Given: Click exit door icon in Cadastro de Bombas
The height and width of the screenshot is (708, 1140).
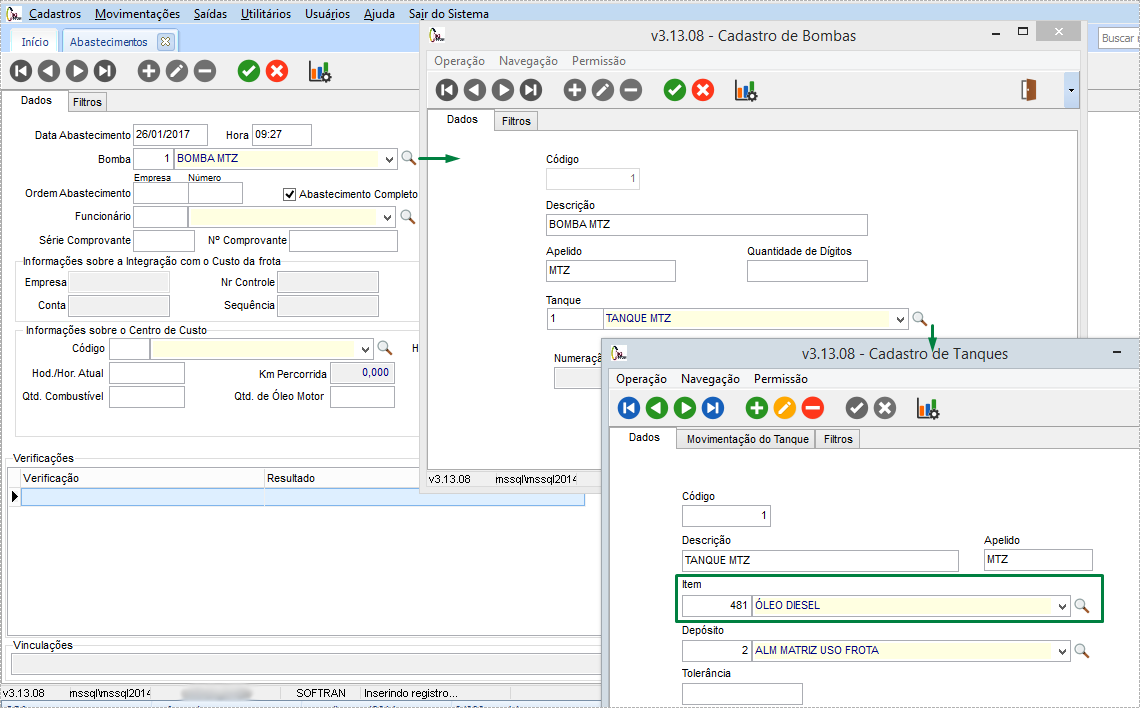Looking at the screenshot, I should 1028,90.
